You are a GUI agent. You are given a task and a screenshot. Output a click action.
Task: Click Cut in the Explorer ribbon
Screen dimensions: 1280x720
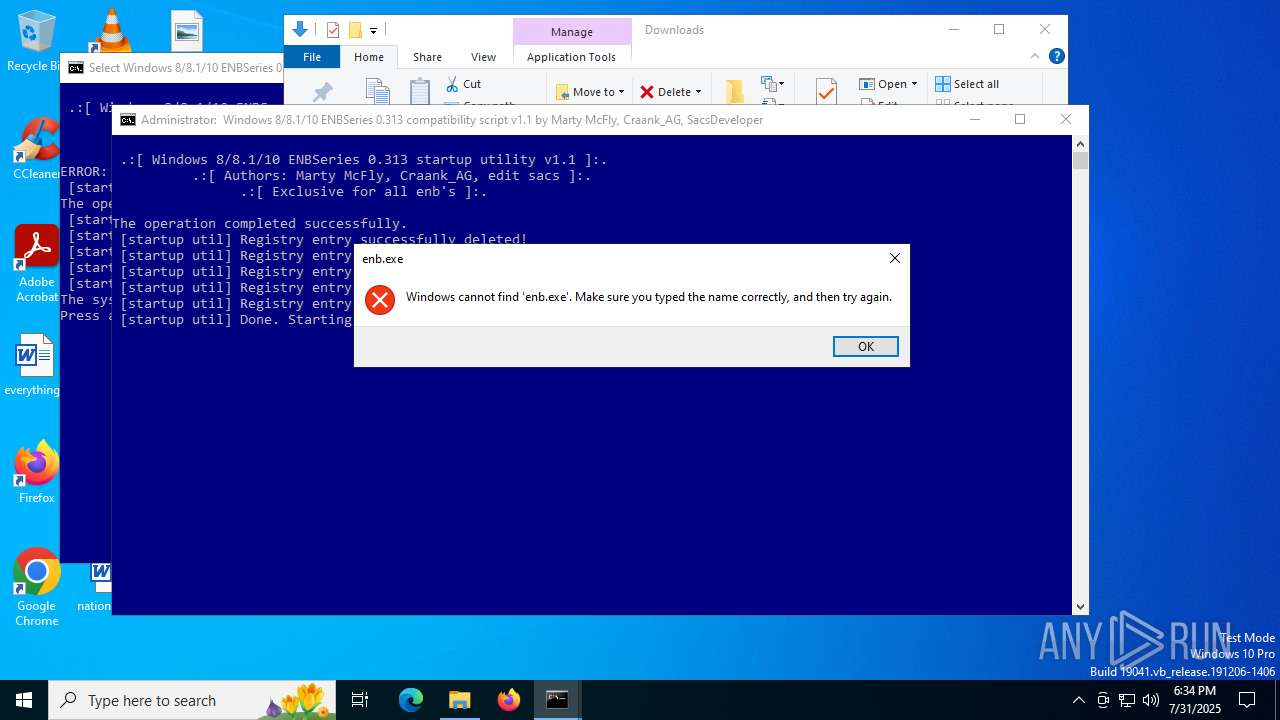click(x=463, y=84)
